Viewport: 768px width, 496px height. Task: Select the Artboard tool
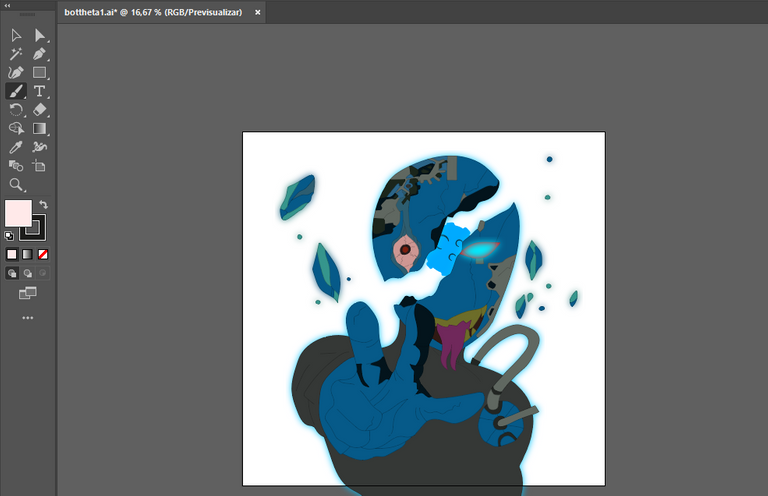click(39, 165)
